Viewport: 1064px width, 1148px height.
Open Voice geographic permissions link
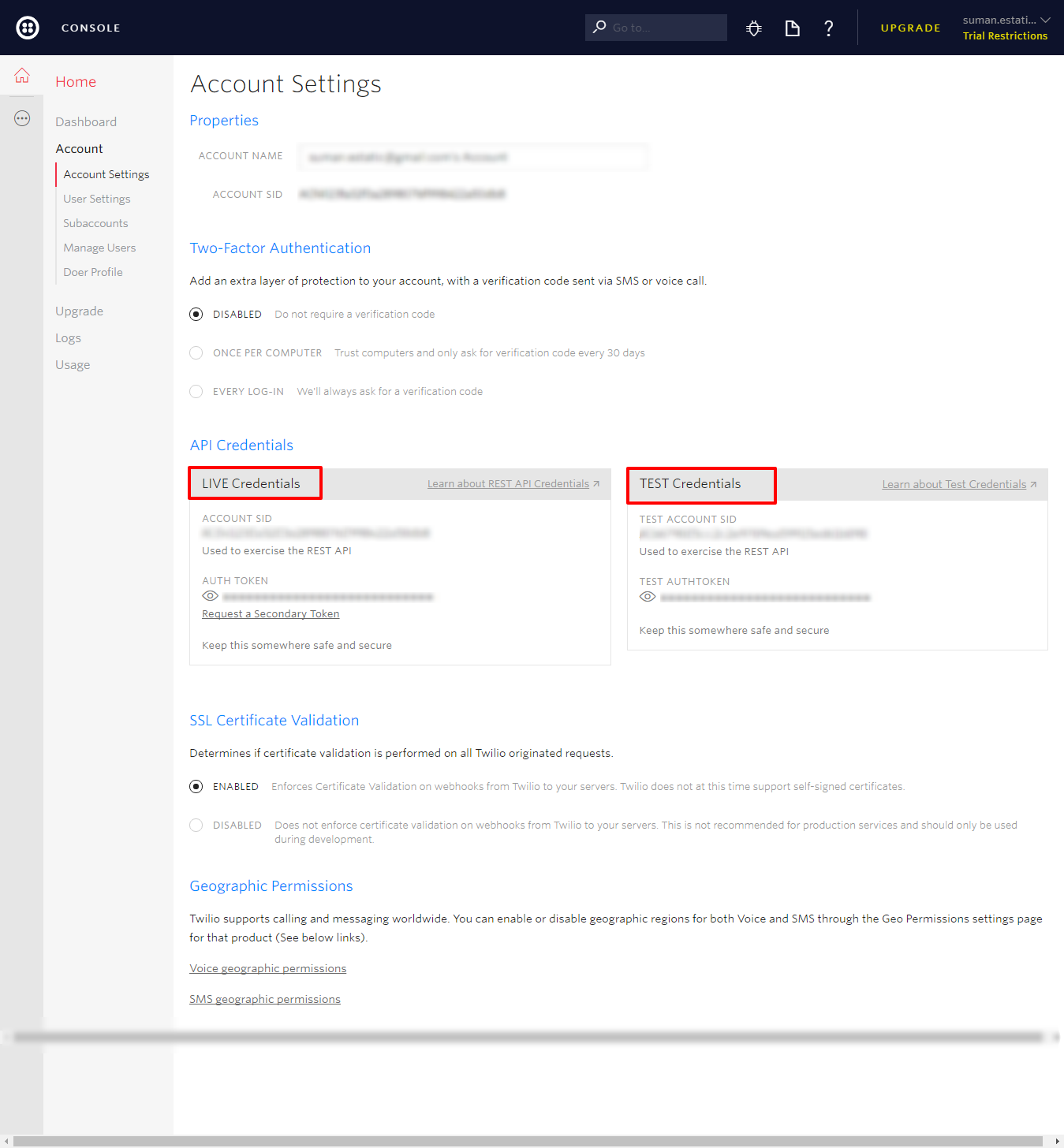click(267, 968)
